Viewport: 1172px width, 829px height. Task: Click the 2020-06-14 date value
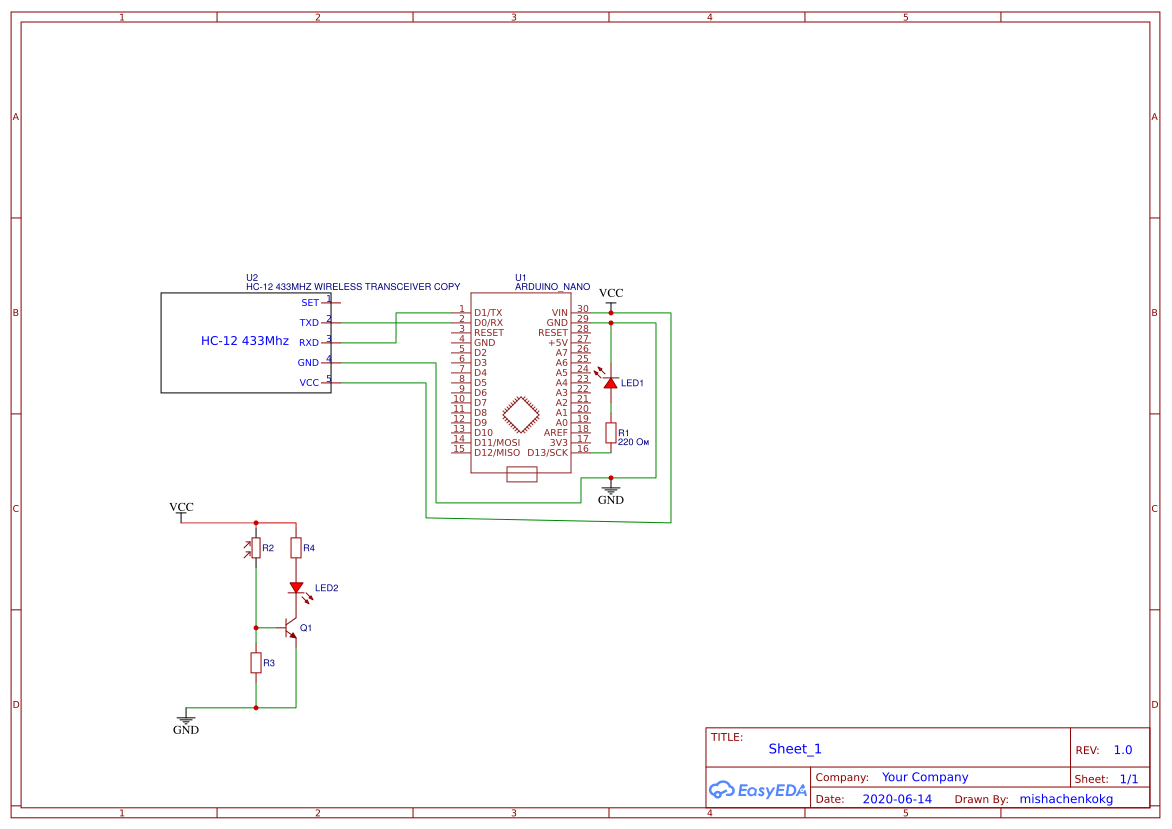coord(897,799)
